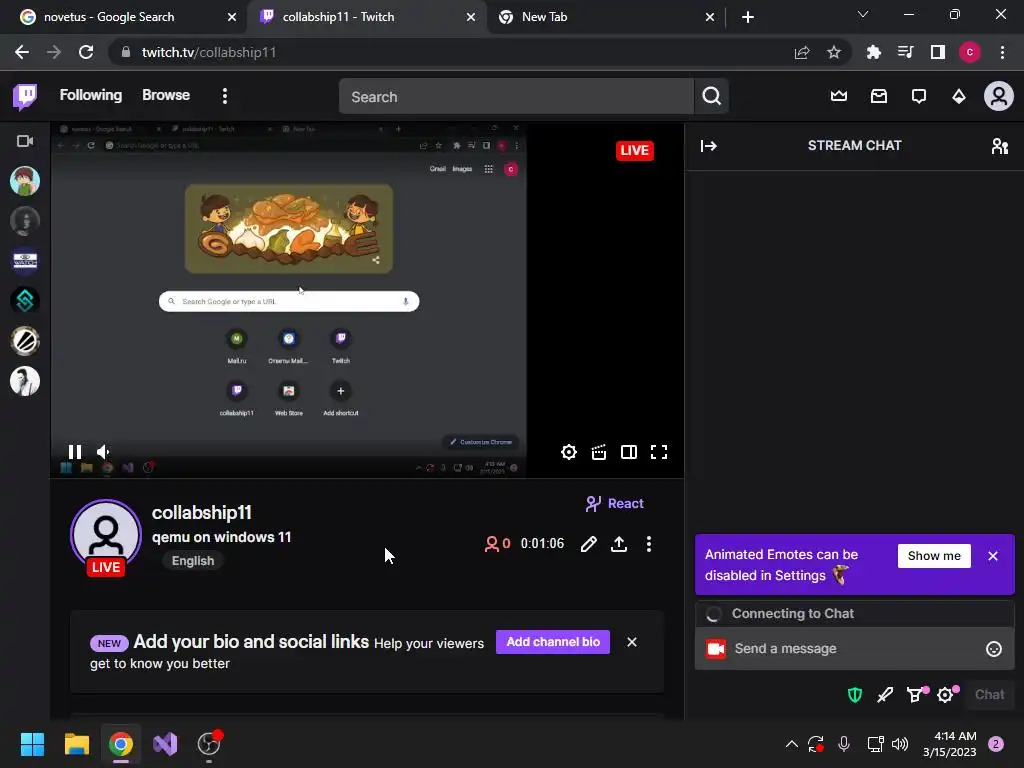Open the Browse page
The height and width of the screenshot is (768, 1024).
[x=166, y=95]
